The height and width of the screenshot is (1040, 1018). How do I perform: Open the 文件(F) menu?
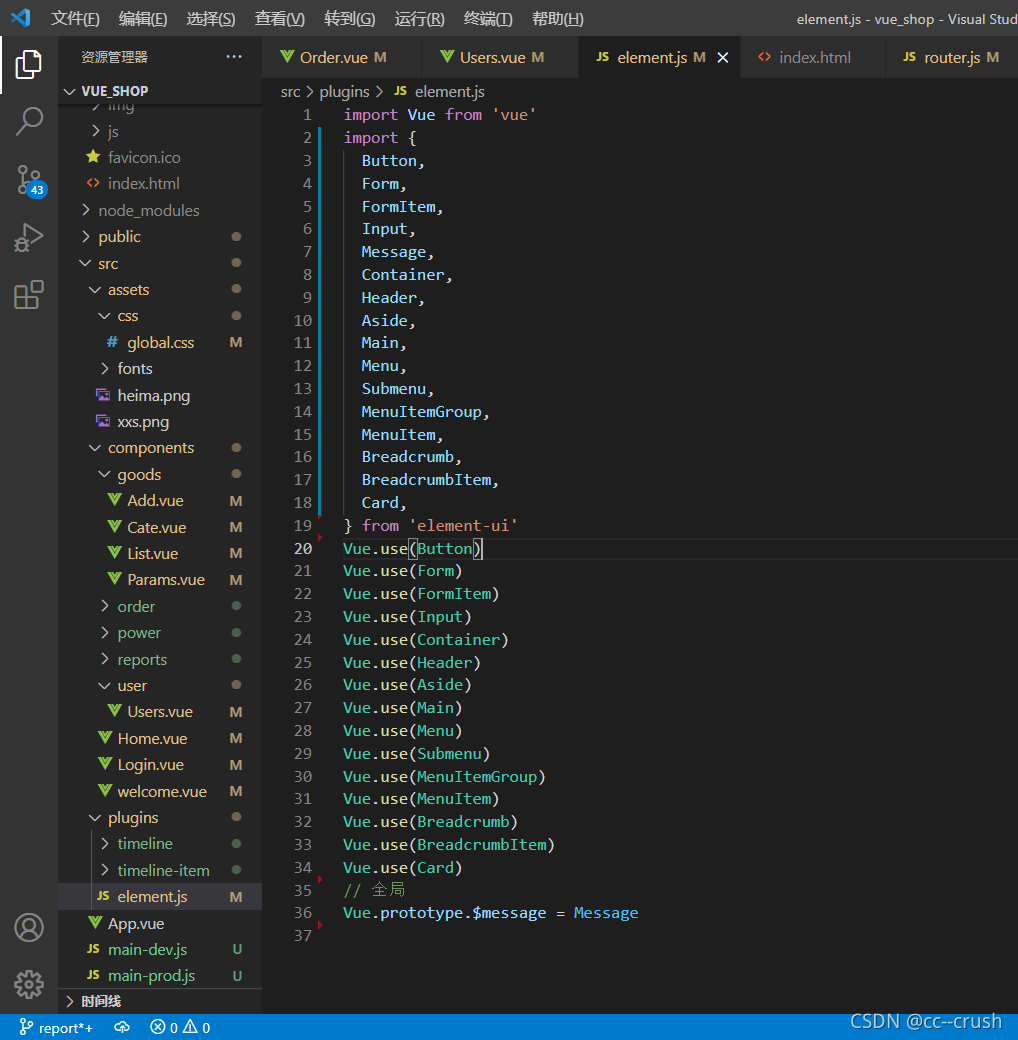tap(76, 19)
